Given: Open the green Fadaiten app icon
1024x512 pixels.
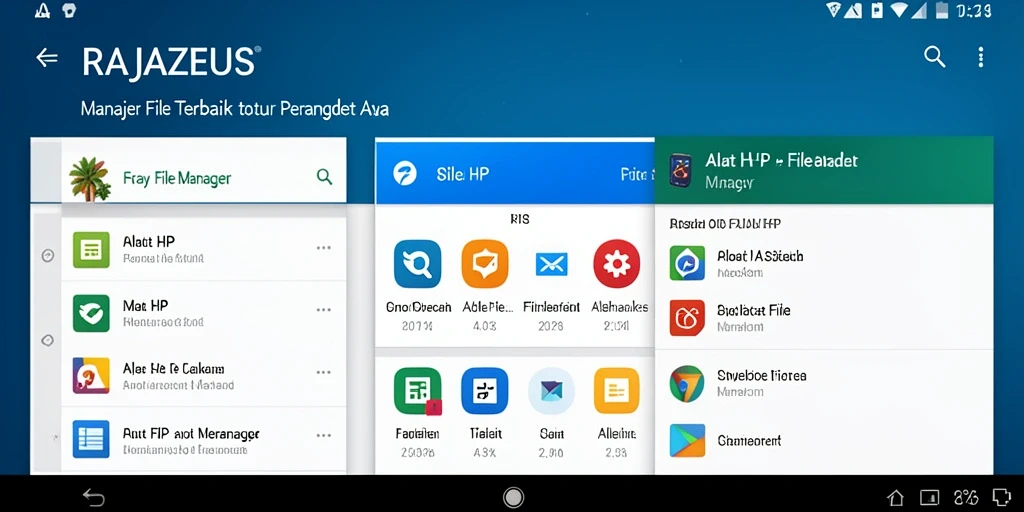Looking at the screenshot, I should click(418, 391).
